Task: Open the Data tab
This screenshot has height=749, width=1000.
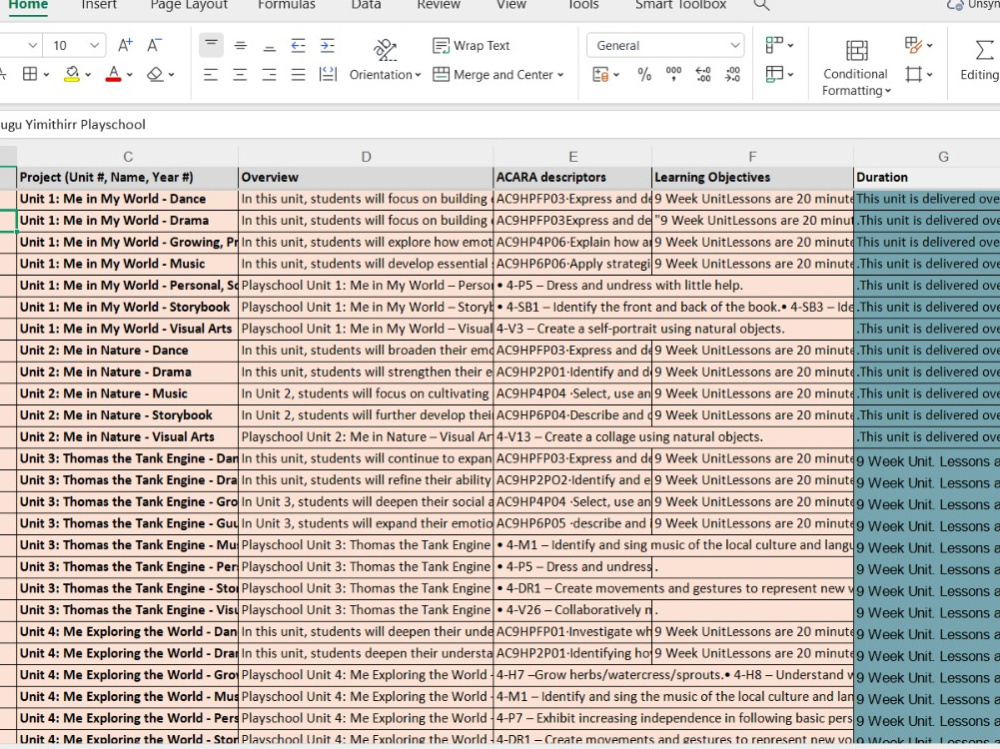Action: [366, 4]
